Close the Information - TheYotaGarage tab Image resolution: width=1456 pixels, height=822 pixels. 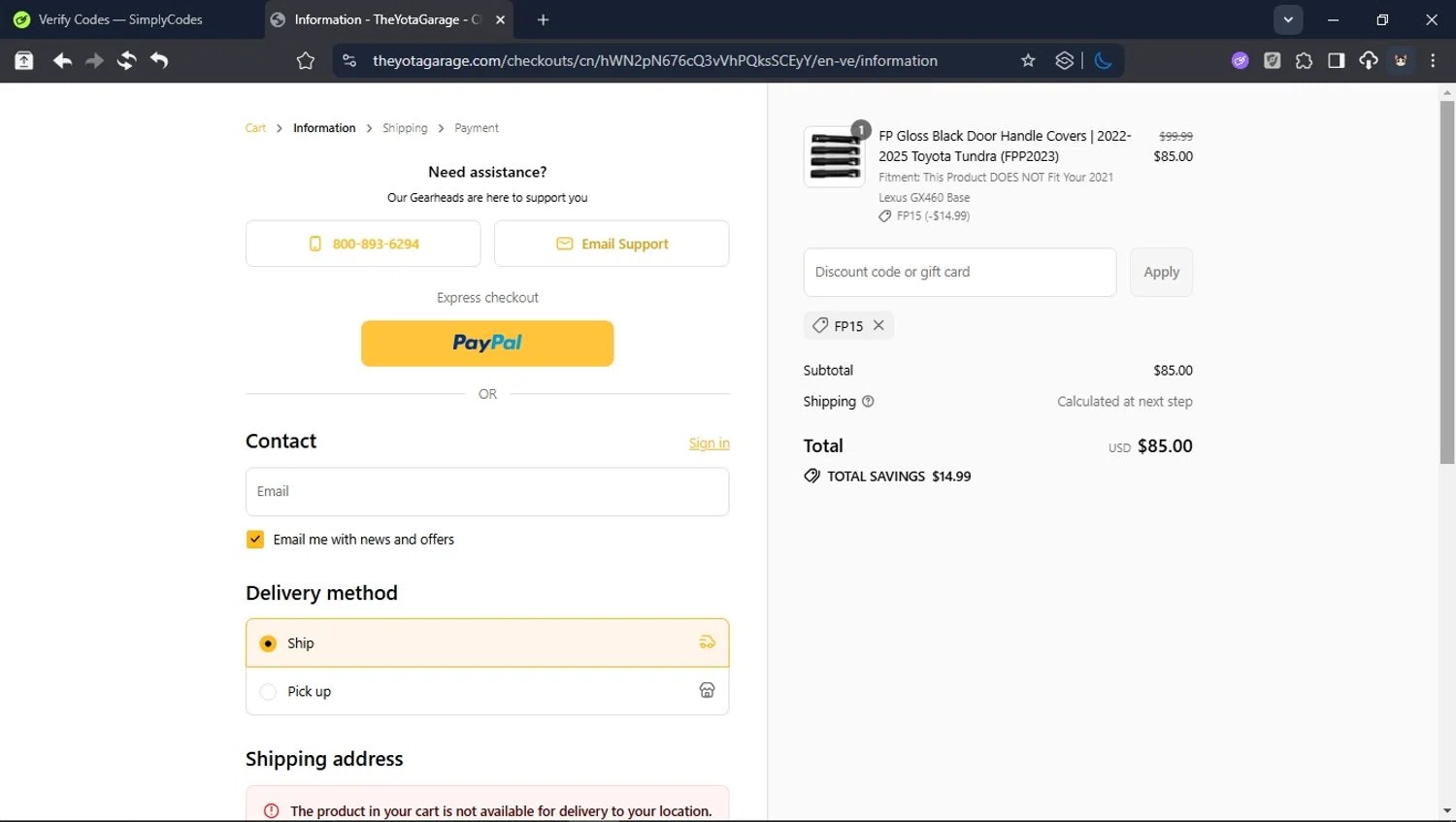500,19
